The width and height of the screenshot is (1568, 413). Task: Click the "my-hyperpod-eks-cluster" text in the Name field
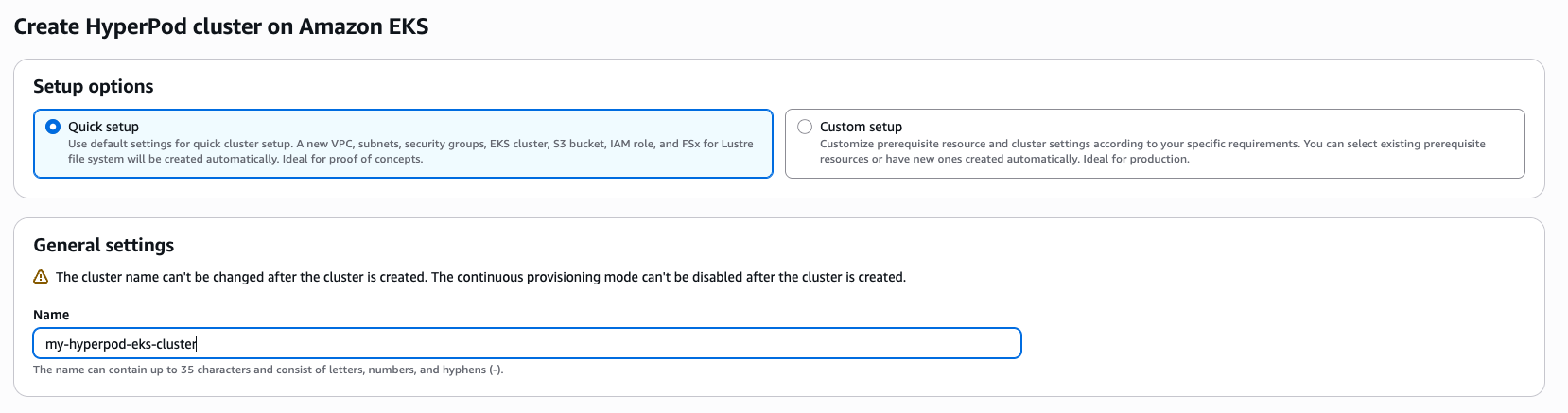[x=120, y=344]
